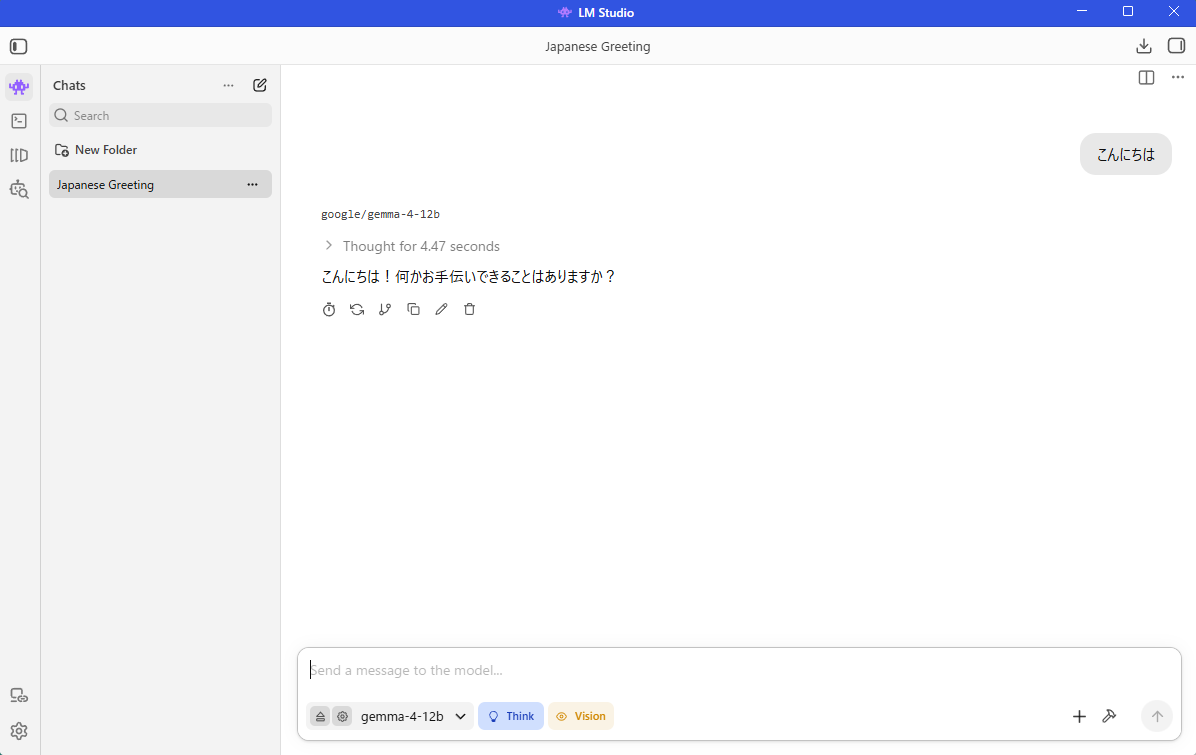
Task: Open model settings gear beside gemma-4-12b
Action: [x=342, y=717]
